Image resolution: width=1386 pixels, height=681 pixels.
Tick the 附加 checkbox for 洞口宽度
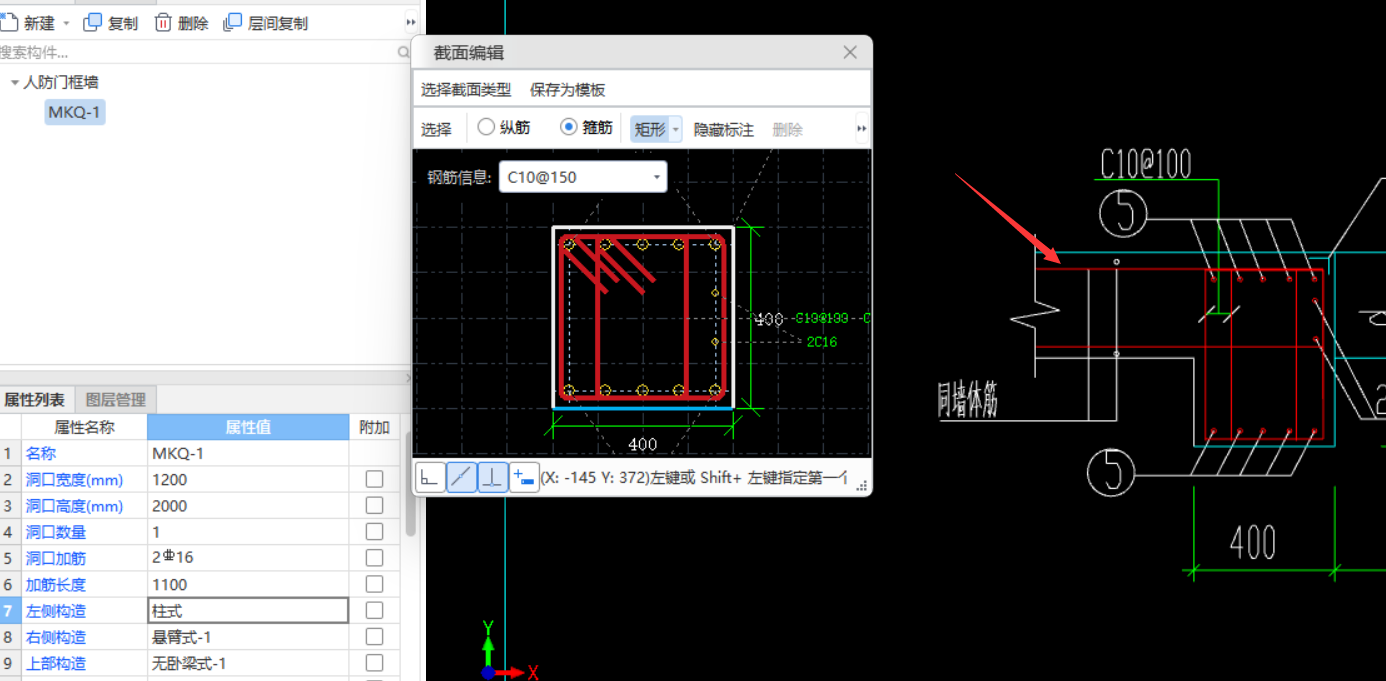pyautogui.click(x=374, y=479)
